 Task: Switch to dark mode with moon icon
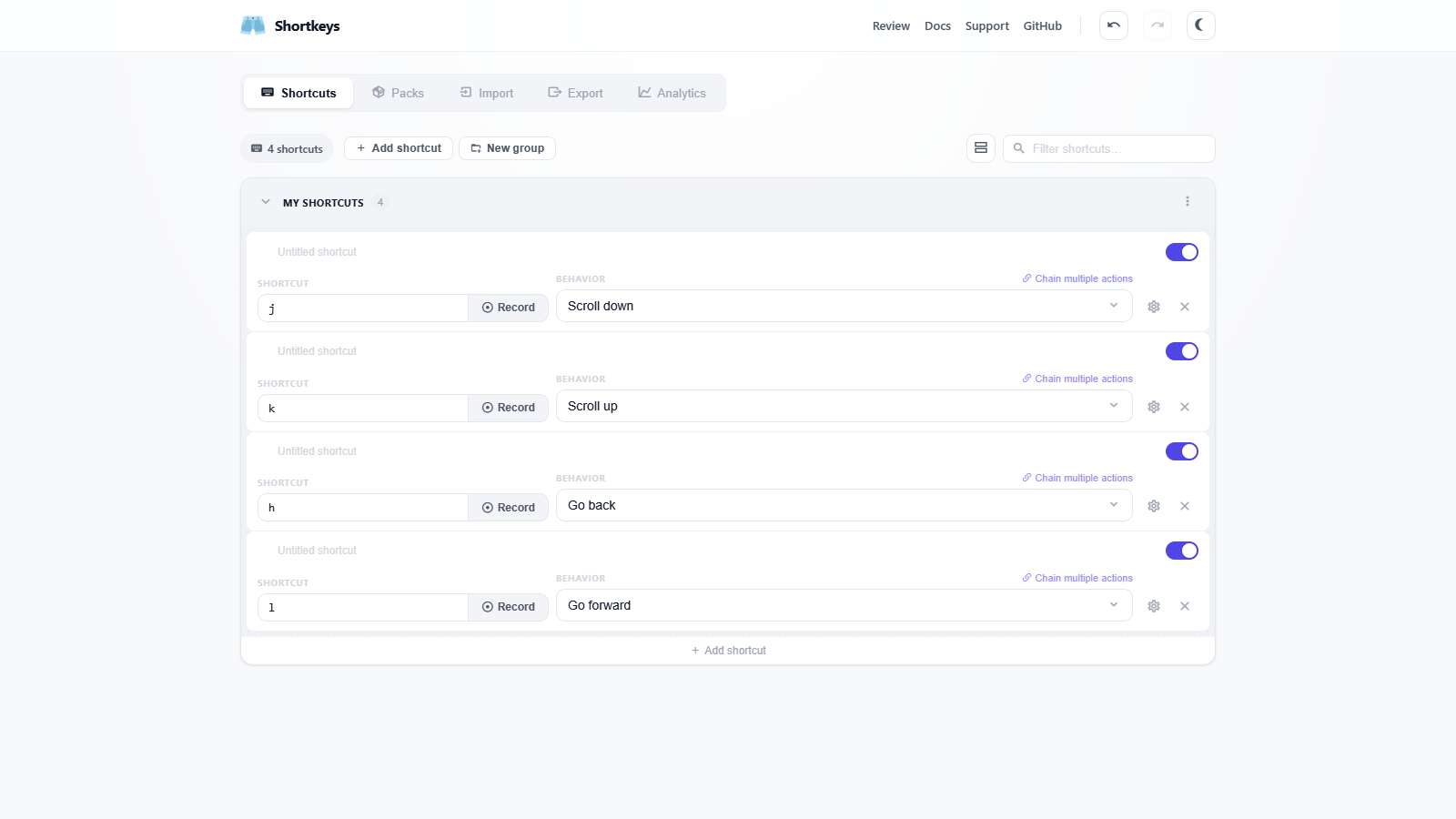1200,25
